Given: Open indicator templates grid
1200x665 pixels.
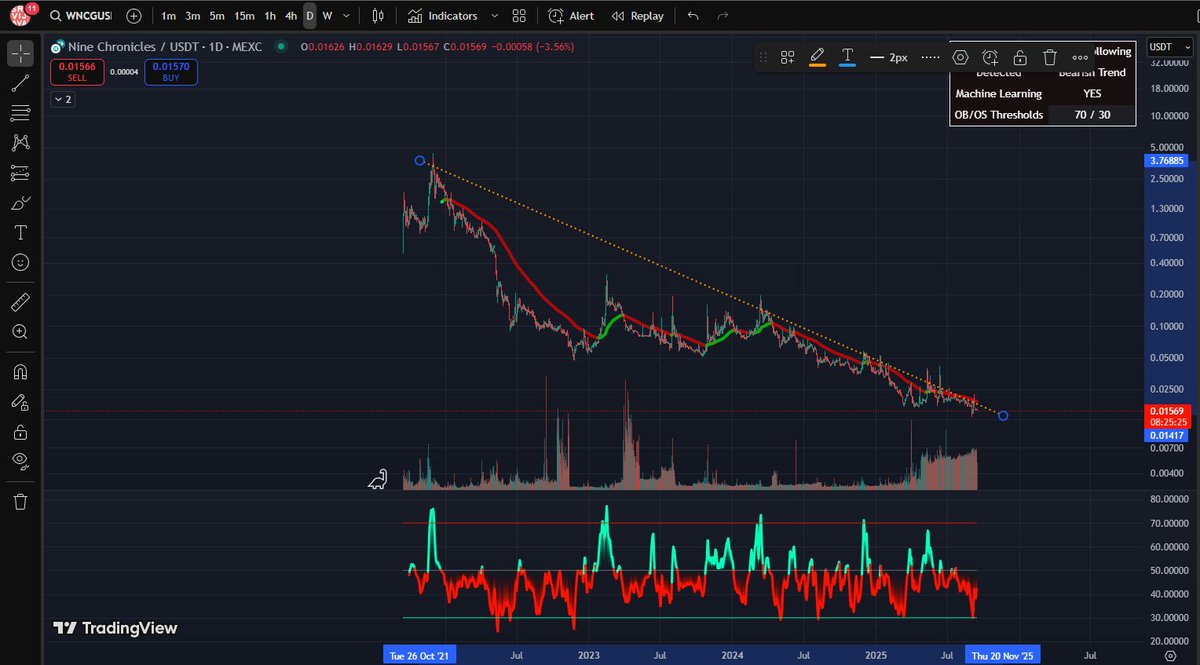Looking at the screenshot, I should [x=518, y=16].
